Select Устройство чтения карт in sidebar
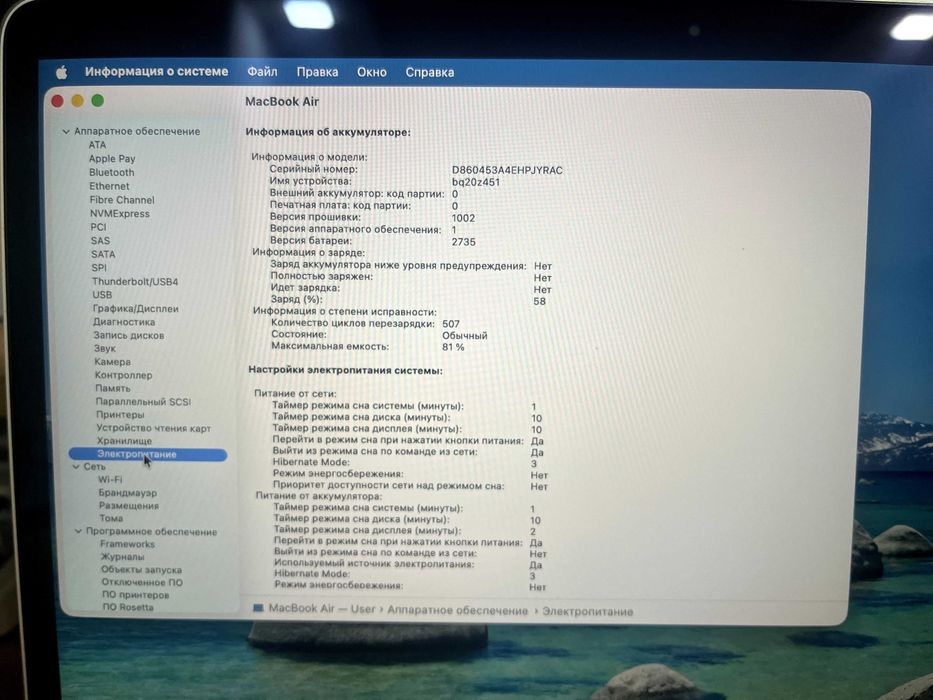This screenshot has height=700, width=933. [x=154, y=428]
